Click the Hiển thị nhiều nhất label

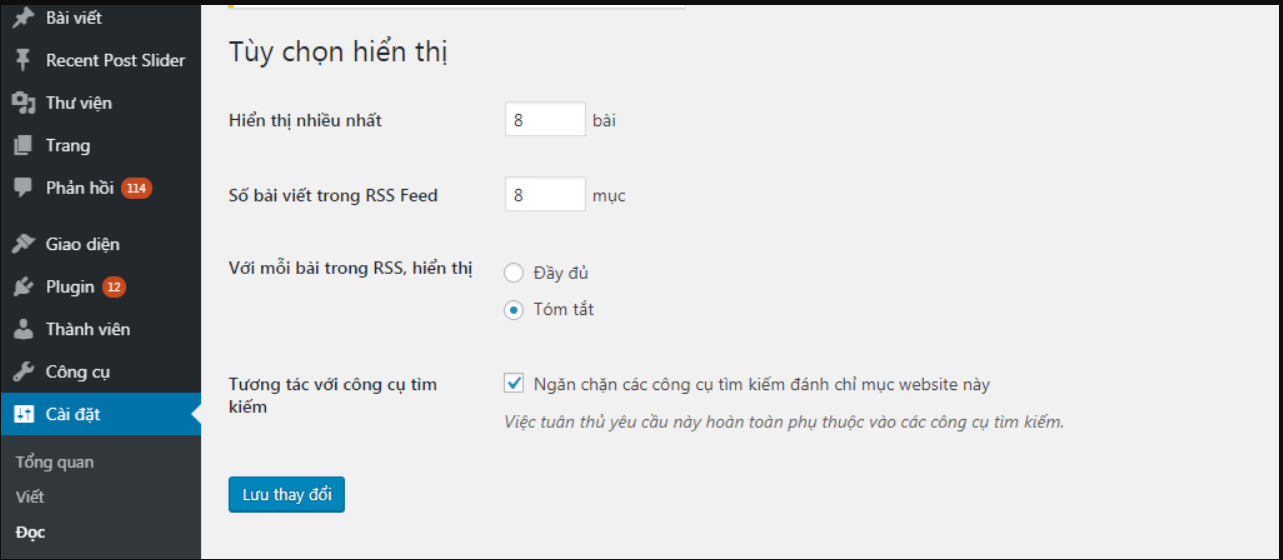click(305, 121)
